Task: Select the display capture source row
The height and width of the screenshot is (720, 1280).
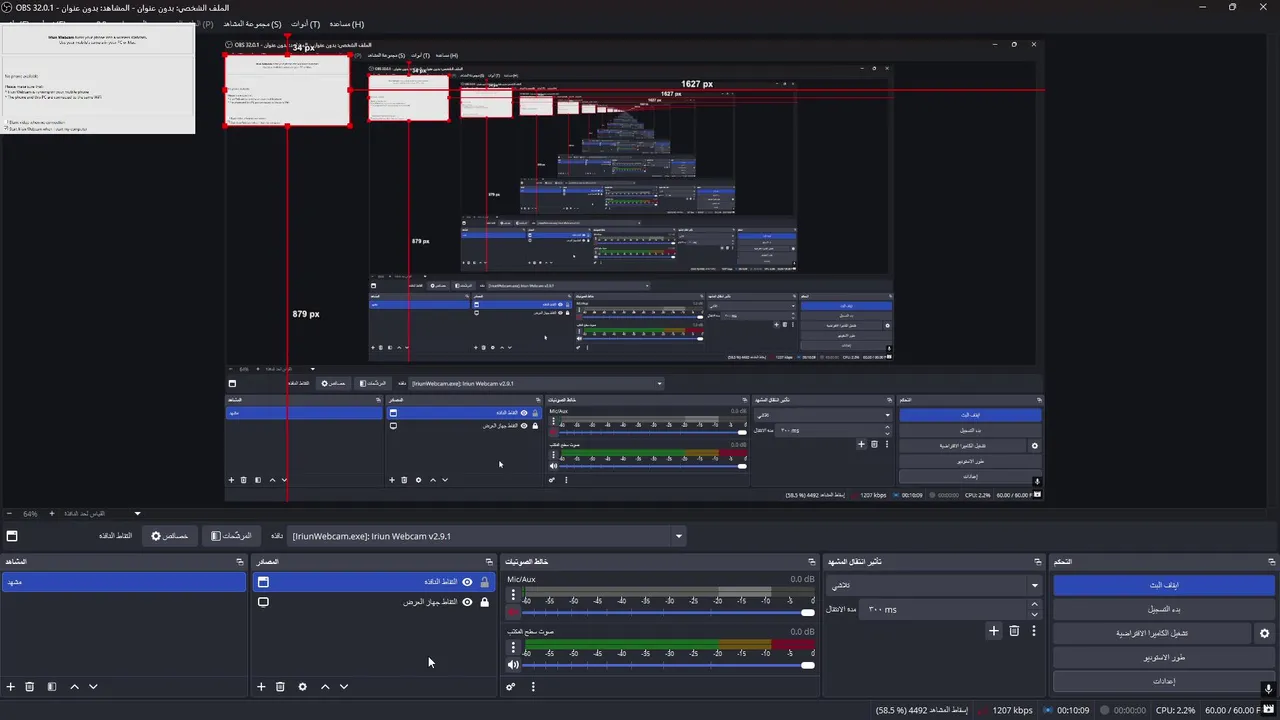Action: tap(373, 602)
